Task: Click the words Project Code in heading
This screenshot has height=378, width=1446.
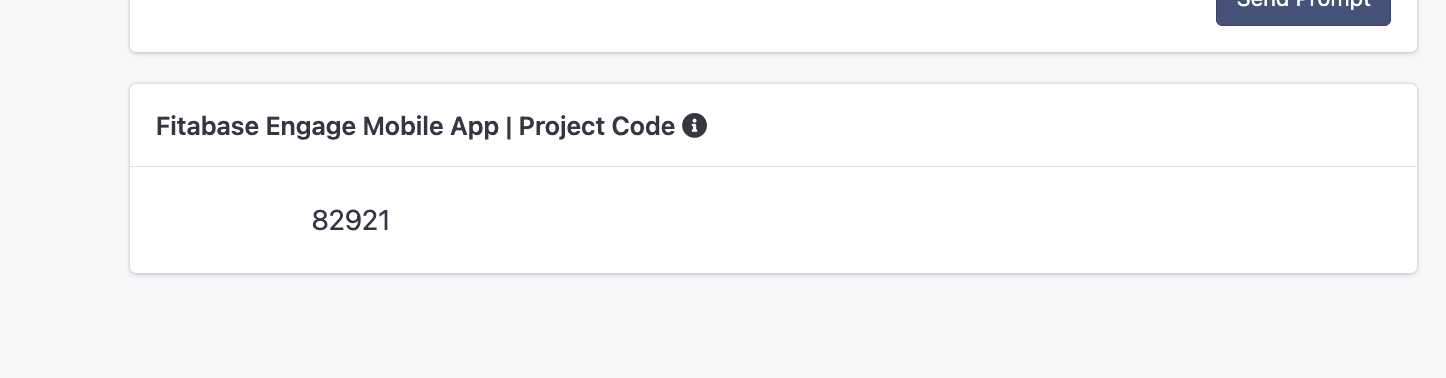Action: click(597, 127)
